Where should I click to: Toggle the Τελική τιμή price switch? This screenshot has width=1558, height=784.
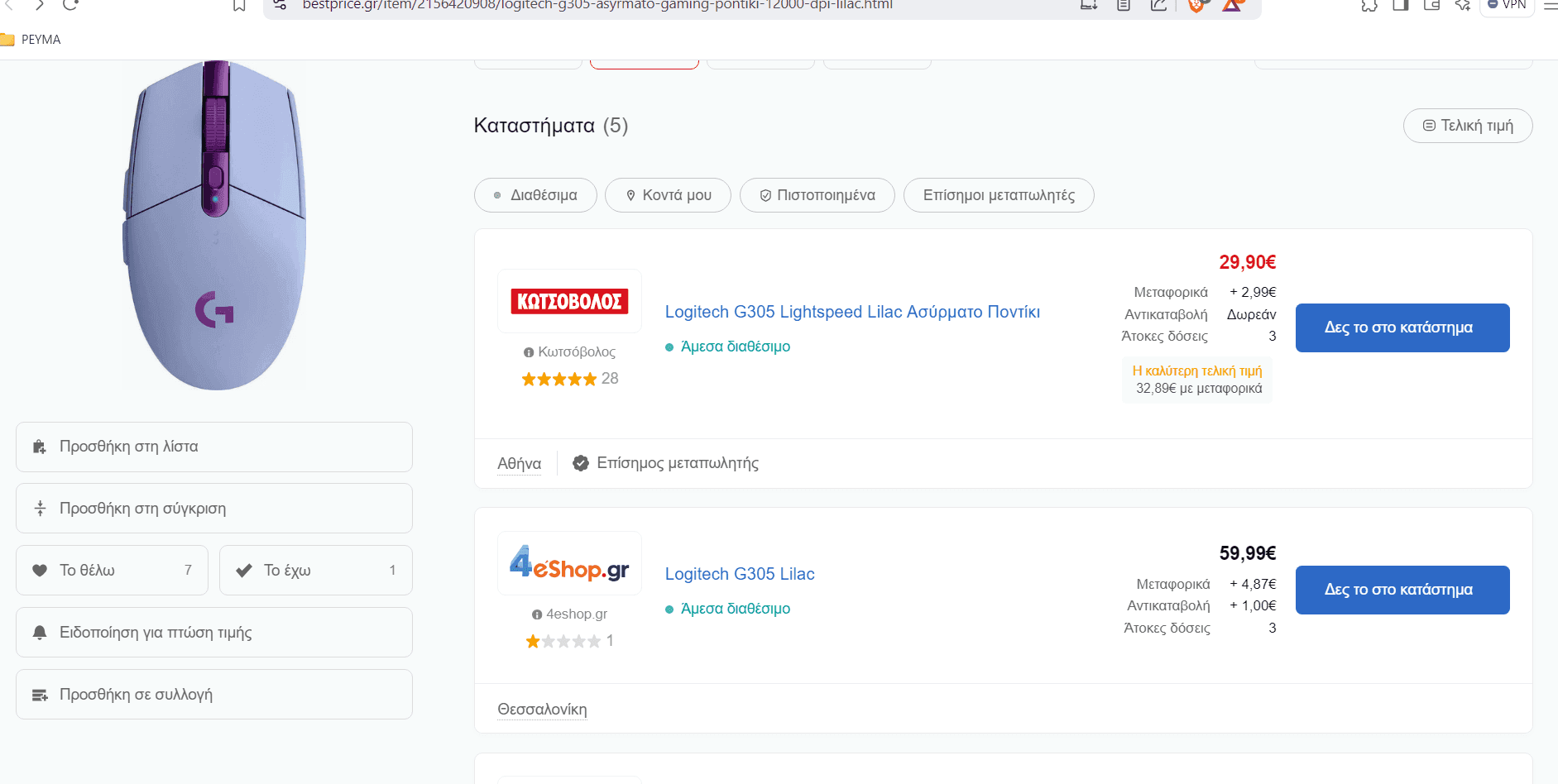pos(1468,126)
